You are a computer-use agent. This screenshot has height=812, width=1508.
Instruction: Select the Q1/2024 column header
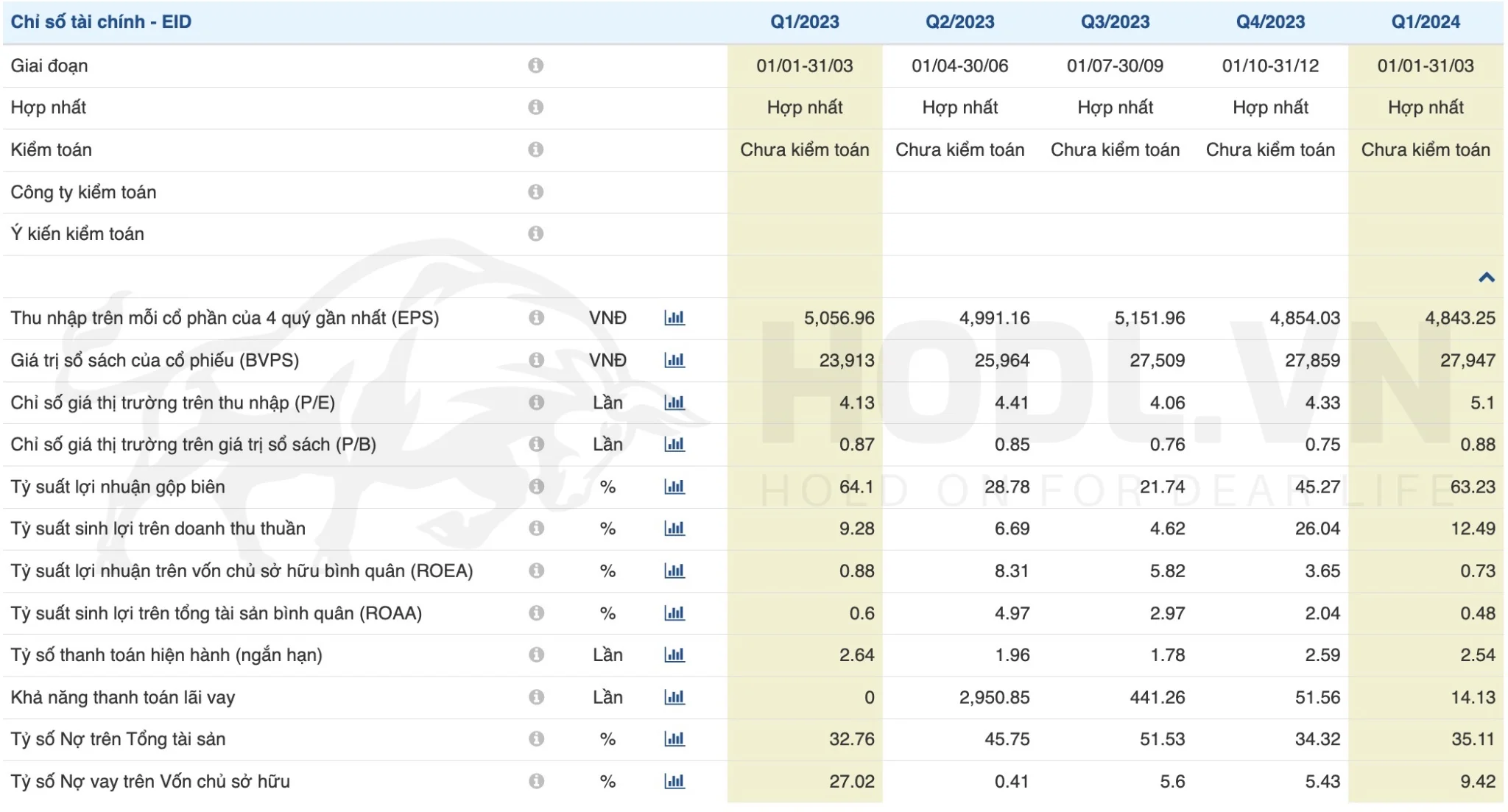tap(1425, 22)
